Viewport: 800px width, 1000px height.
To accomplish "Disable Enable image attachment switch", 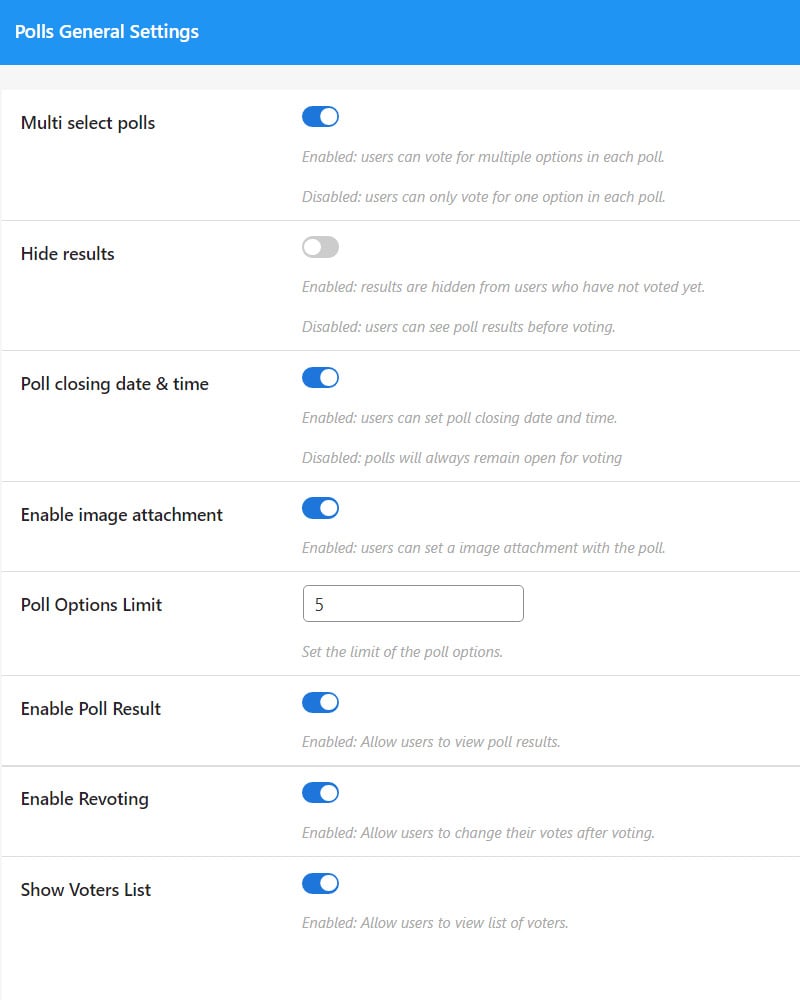I will click(x=320, y=508).
